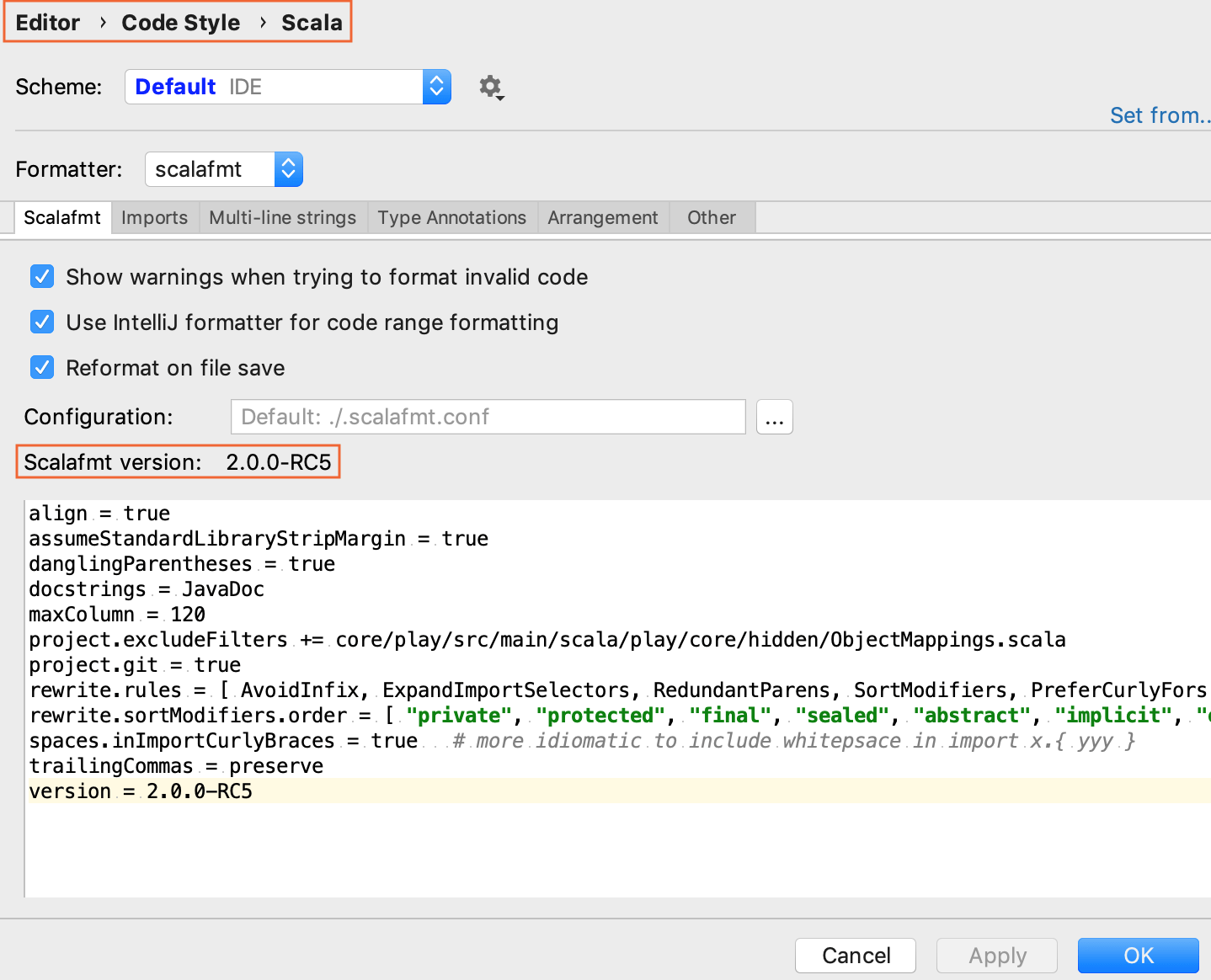Apply the current code style changes
1211x980 pixels.
click(x=996, y=955)
